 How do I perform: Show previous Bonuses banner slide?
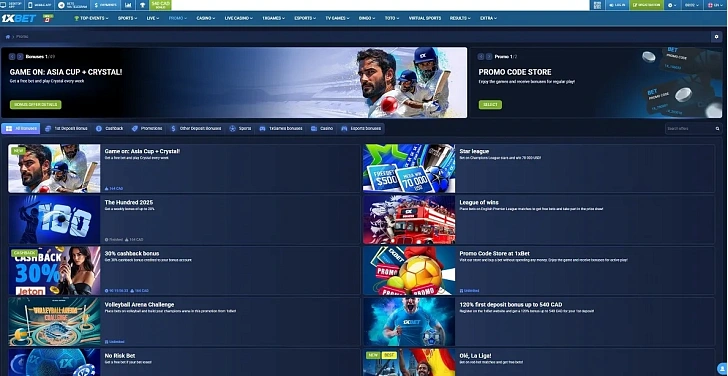[13, 57]
